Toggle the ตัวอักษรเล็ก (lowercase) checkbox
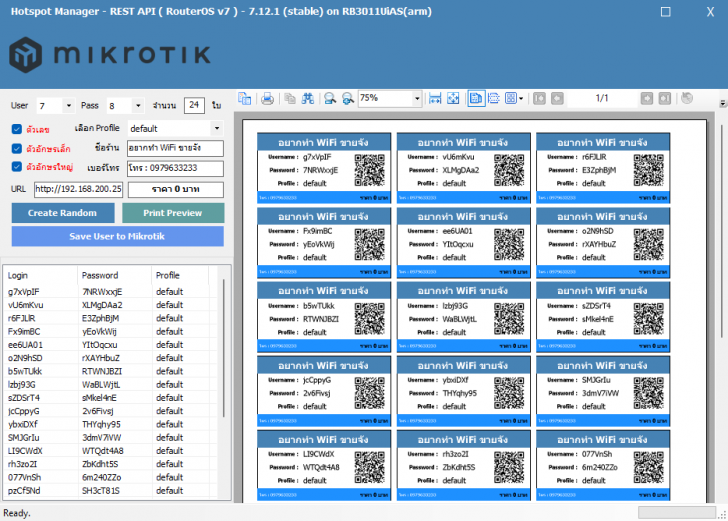Viewport: 728px width, 521px height. point(17,149)
